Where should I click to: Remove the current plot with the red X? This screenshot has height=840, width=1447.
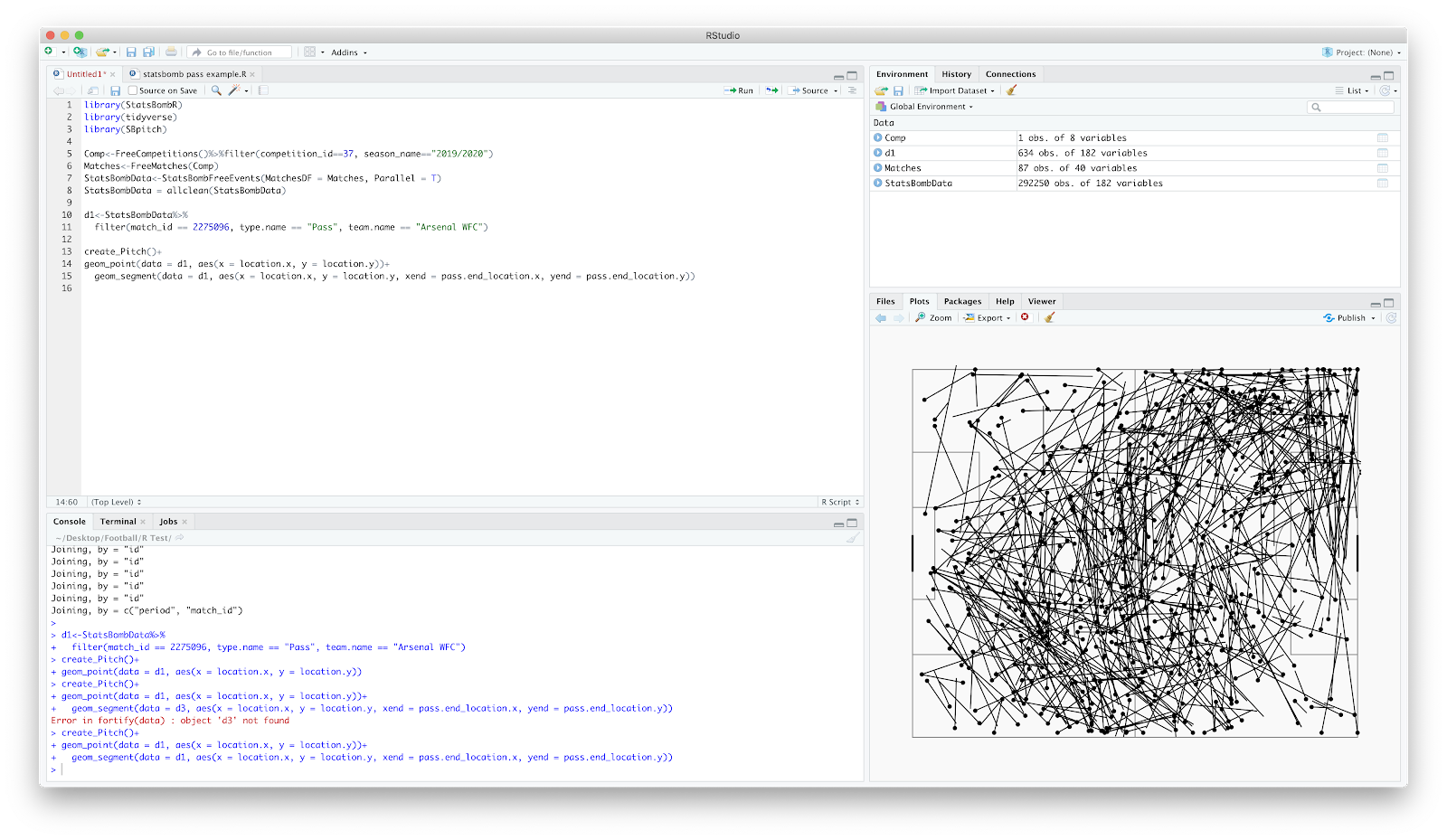click(1025, 317)
